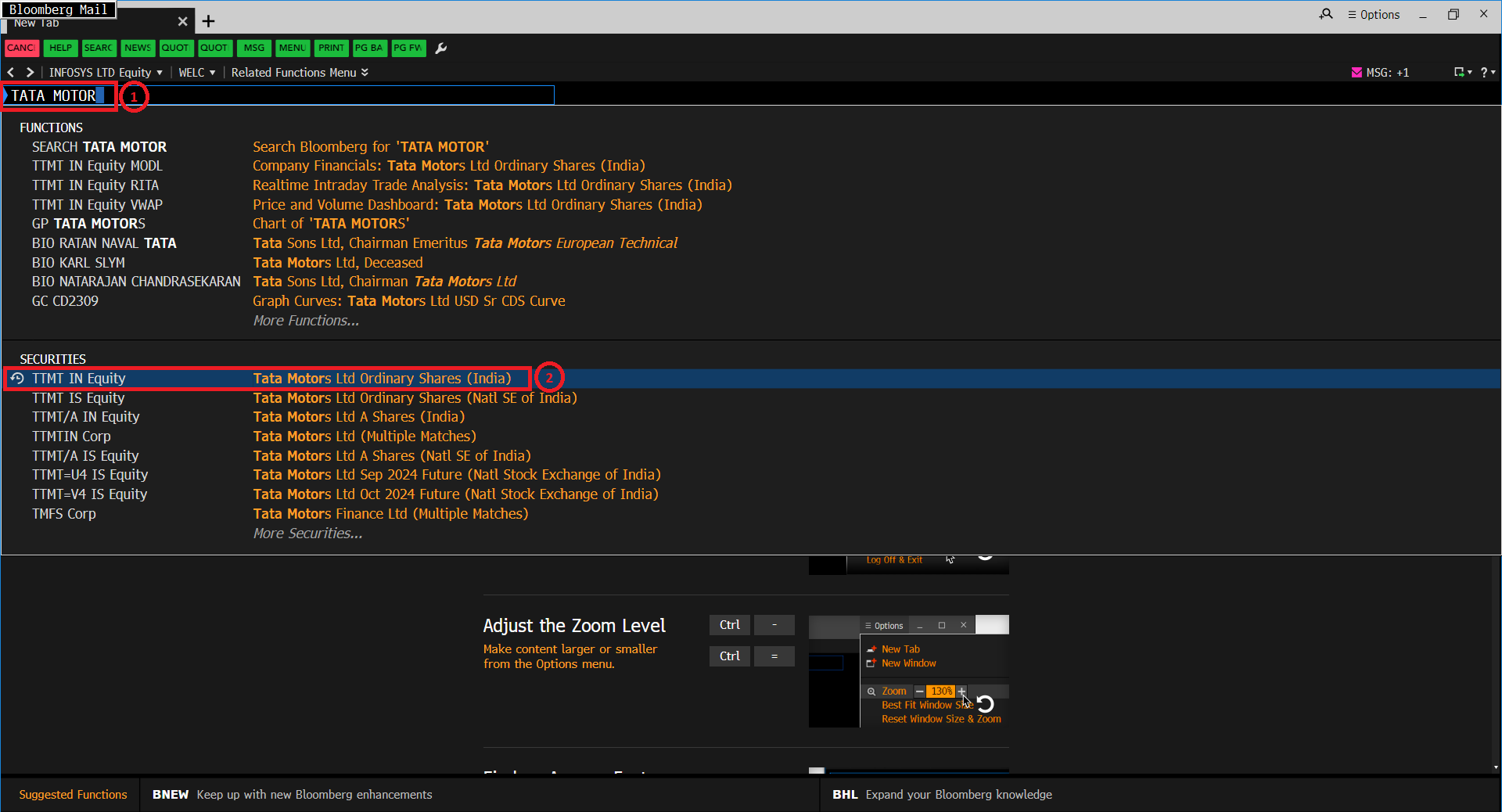The height and width of the screenshot is (812, 1502).
Task: Select BIO KARL SLYM entry
Action: pyautogui.click(x=78, y=263)
